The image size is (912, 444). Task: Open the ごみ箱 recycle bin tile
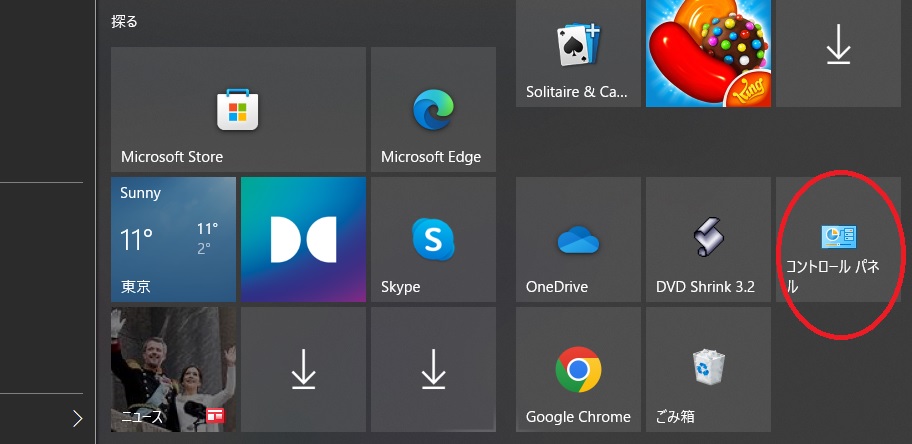click(x=708, y=370)
